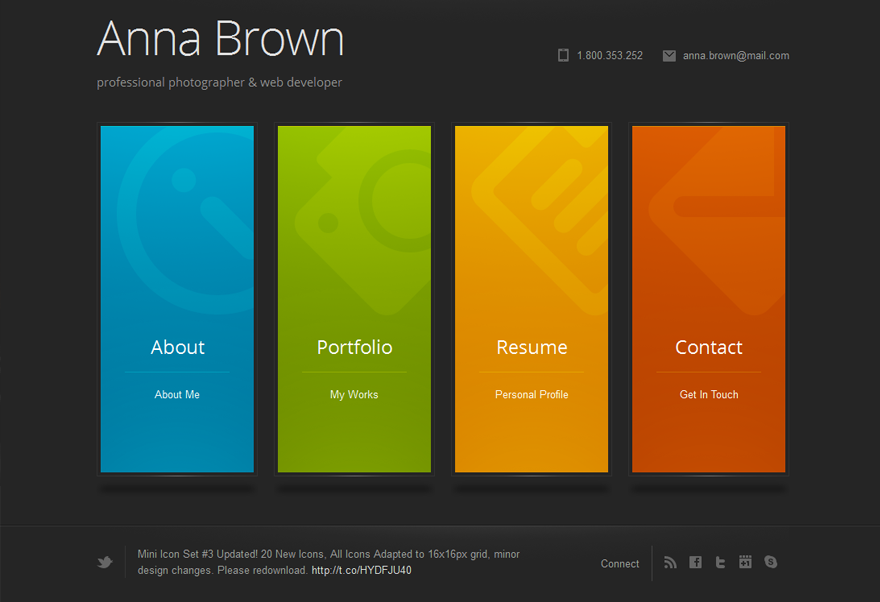Screen dimensions: 880x602
Task: Click the 'professional photographer & web developer' tagline
Action: point(219,82)
